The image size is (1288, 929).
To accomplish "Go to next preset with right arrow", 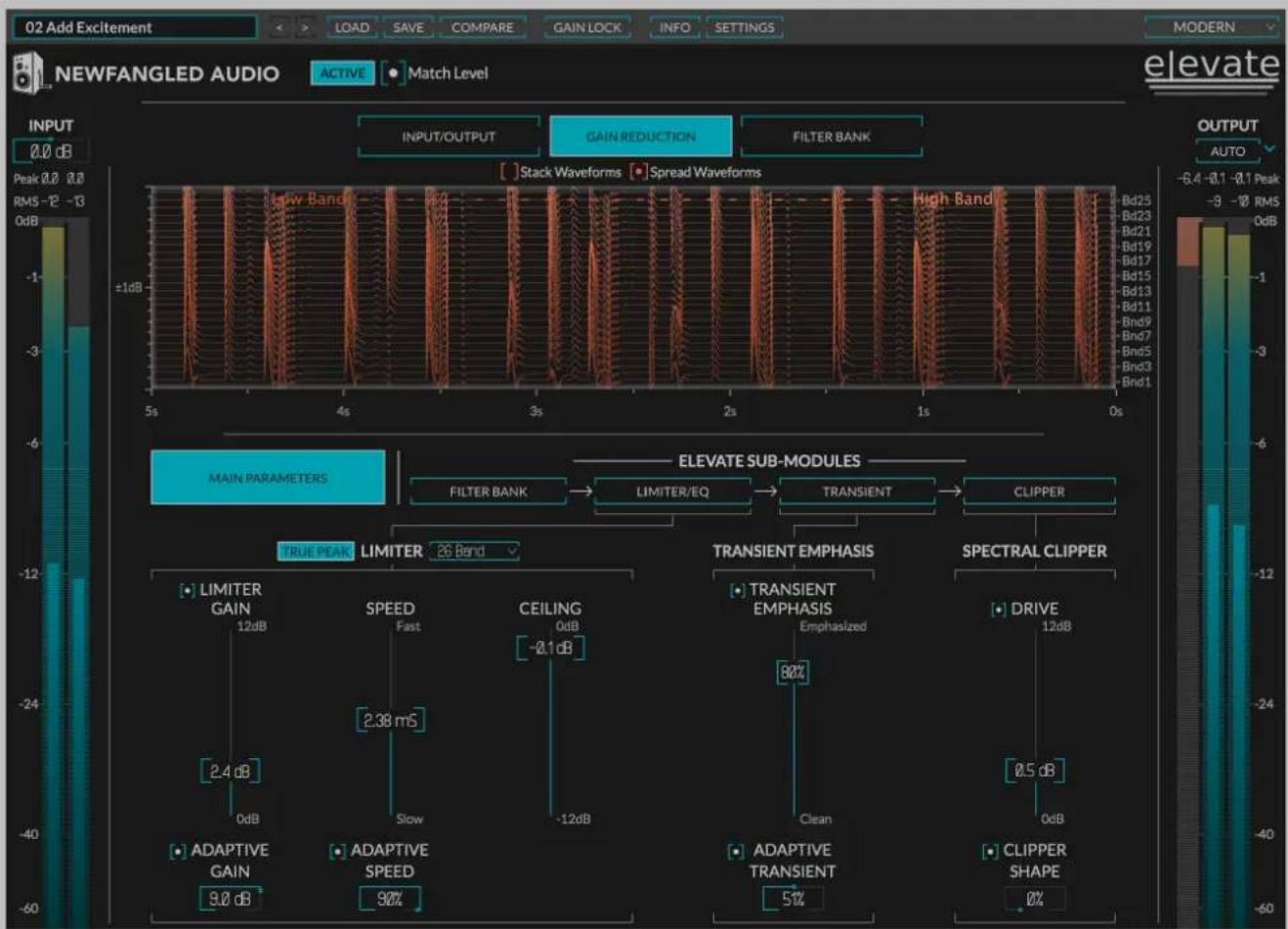I will point(305,27).
